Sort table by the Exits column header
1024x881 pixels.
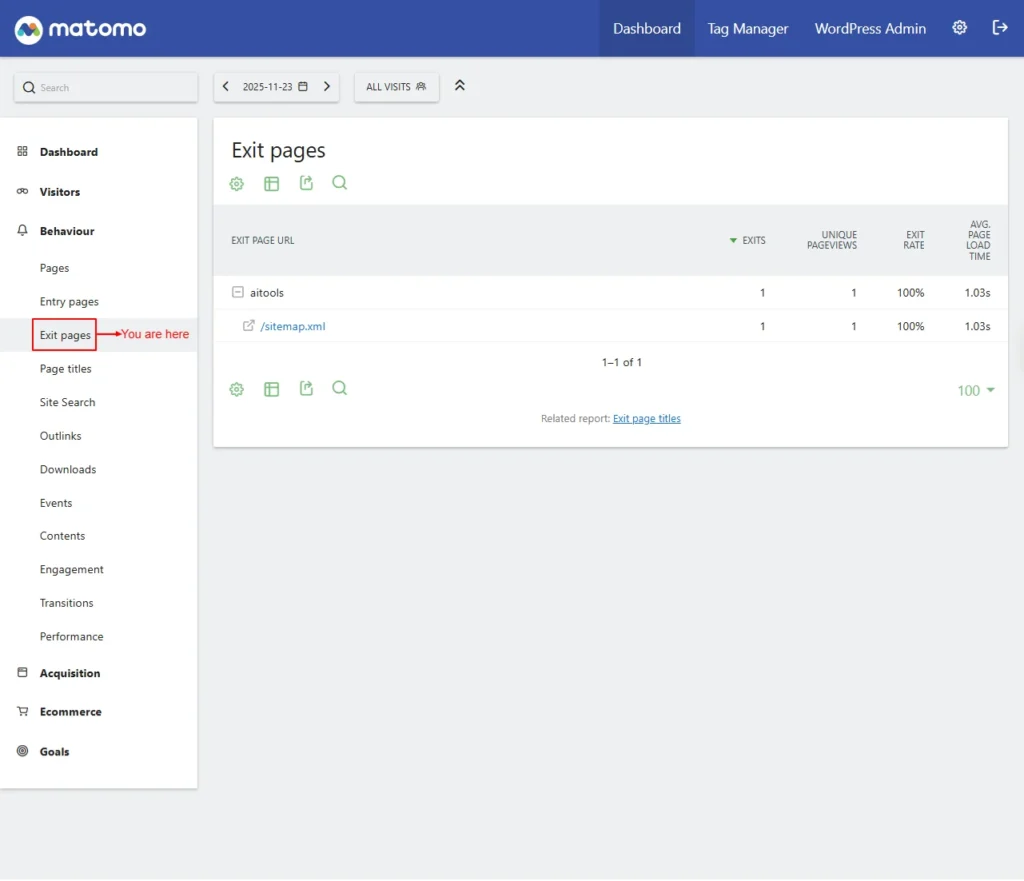tap(753, 240)
